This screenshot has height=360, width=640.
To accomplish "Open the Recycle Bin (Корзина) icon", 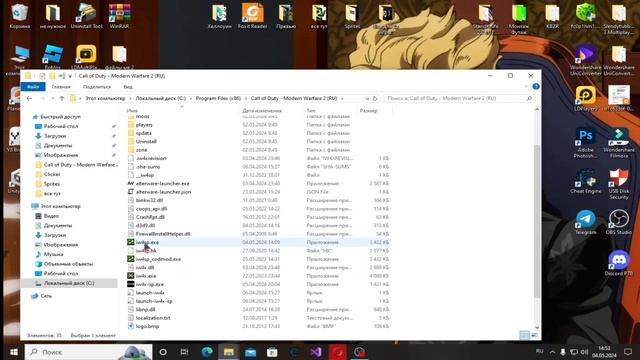I will click(x=19, y=16).
